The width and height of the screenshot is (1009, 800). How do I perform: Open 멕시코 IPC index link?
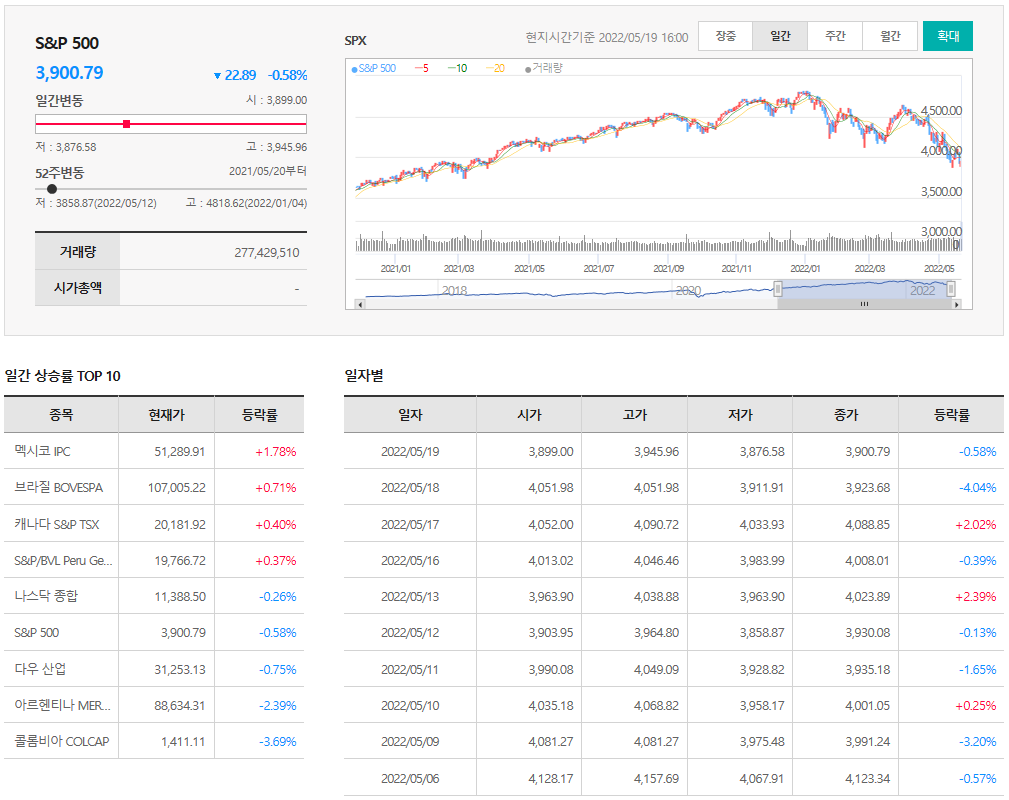pos(42,451)
